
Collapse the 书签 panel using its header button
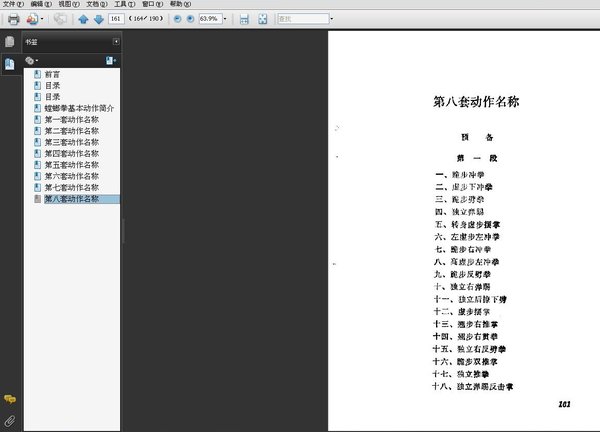pyautogui.click(x=116, y=41)
